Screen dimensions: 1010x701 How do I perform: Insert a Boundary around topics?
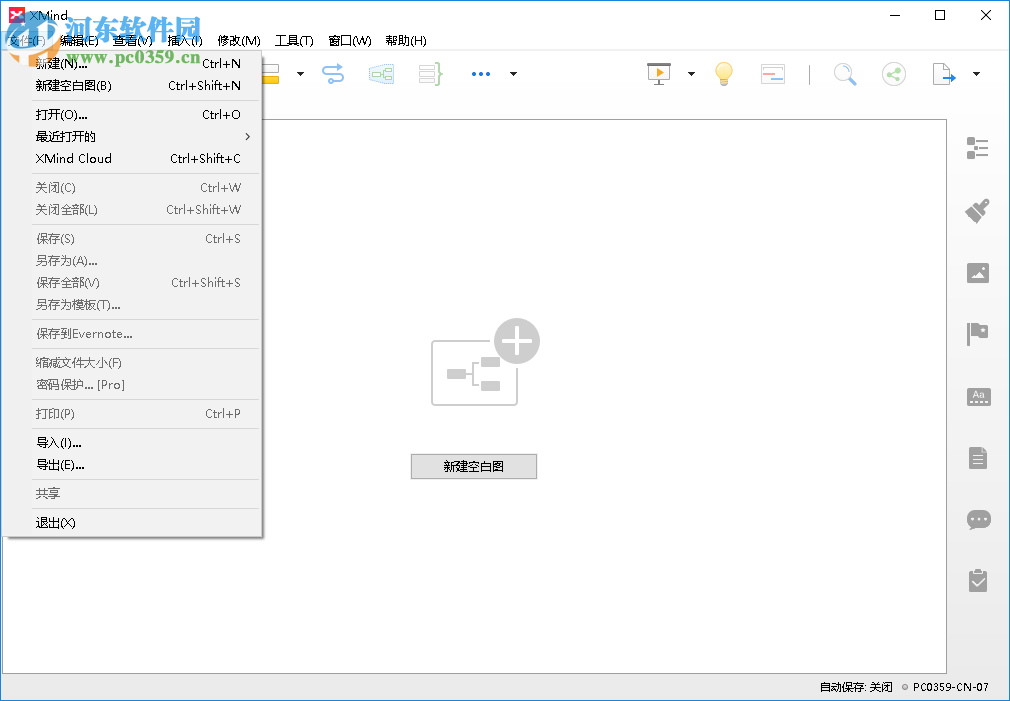coord(381,73)
